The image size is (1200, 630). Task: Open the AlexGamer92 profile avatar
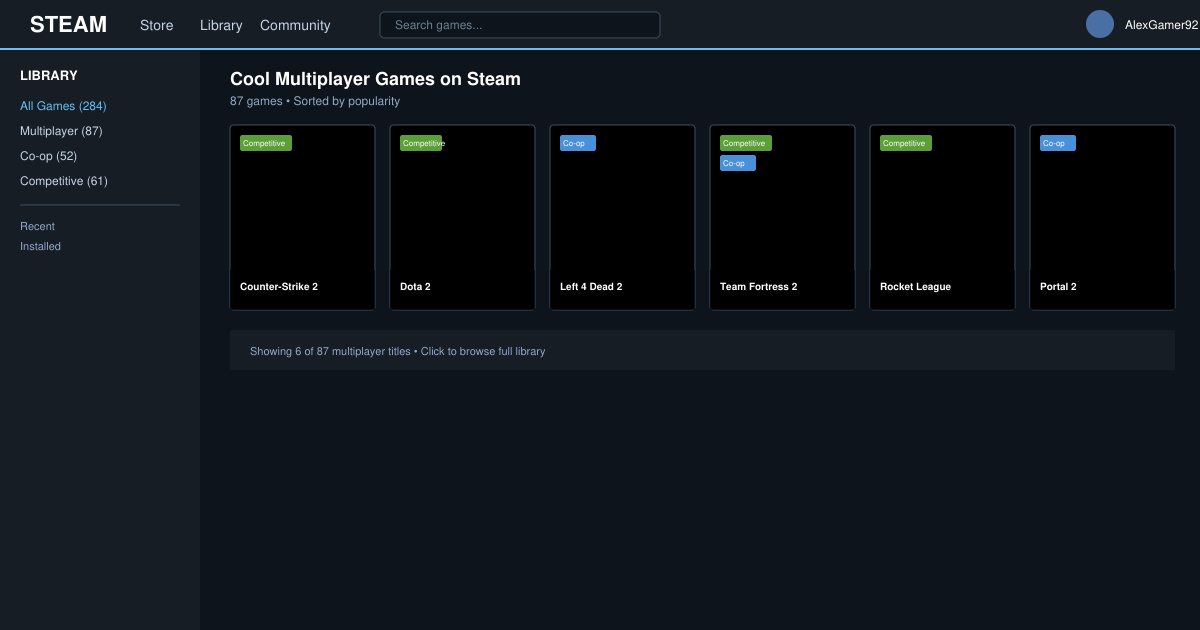(x=1100, y=24)
